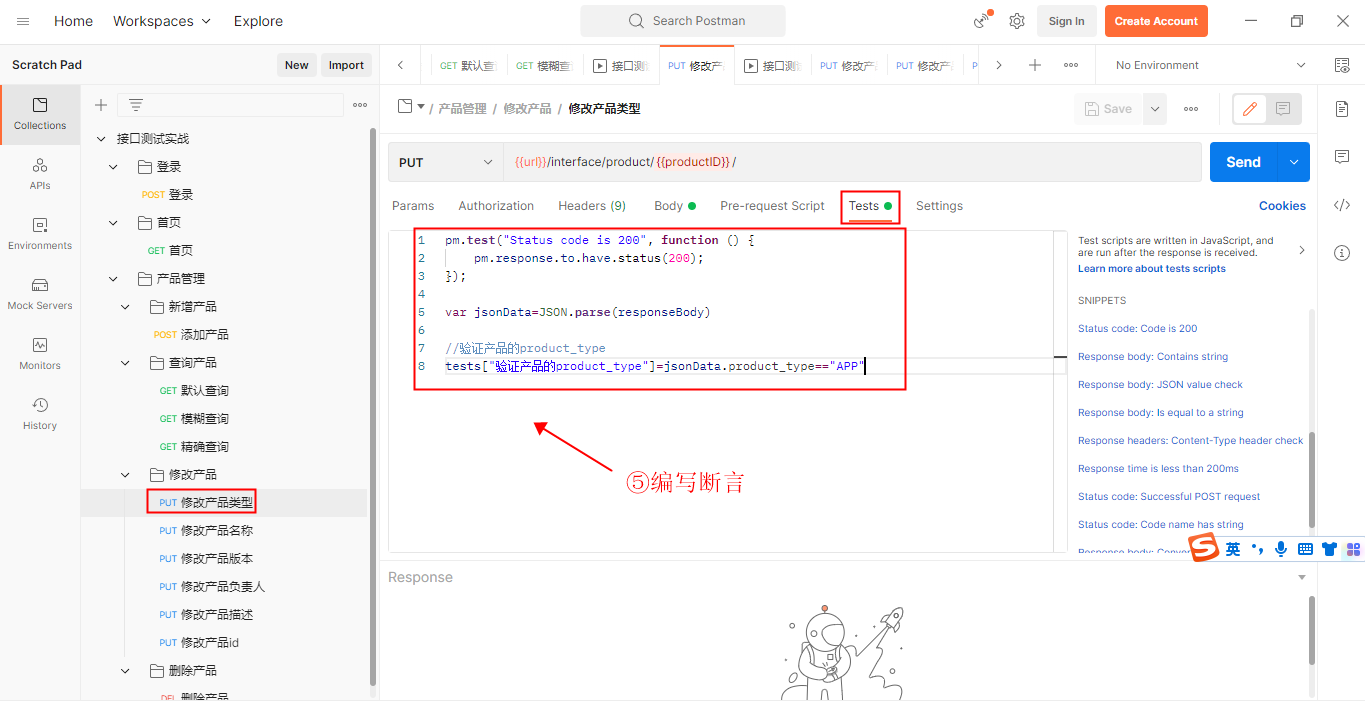Image resolution: width=1365 pixels, height=704 pixels.
Task: Open the Settings gear icon
Action: (1016, 21)
